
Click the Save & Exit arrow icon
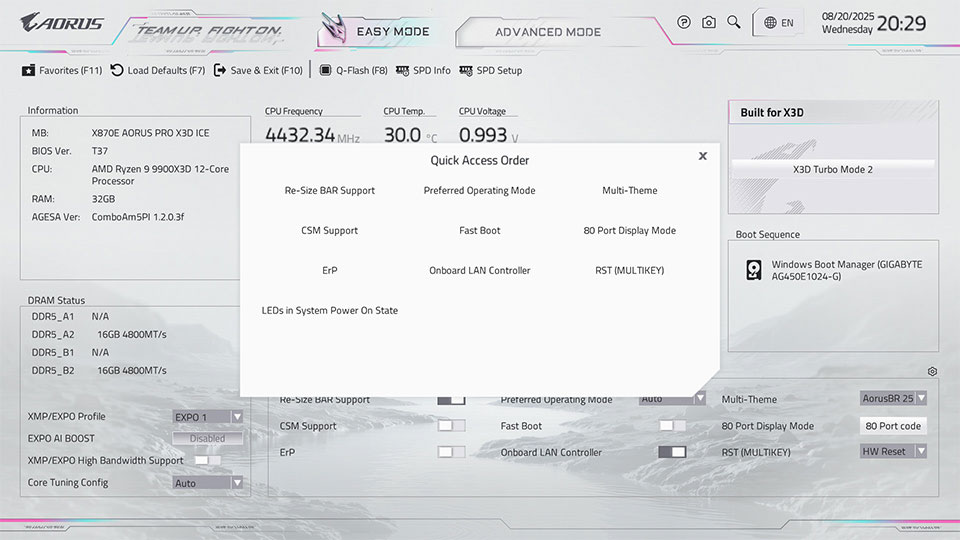(x=219, y=70)
